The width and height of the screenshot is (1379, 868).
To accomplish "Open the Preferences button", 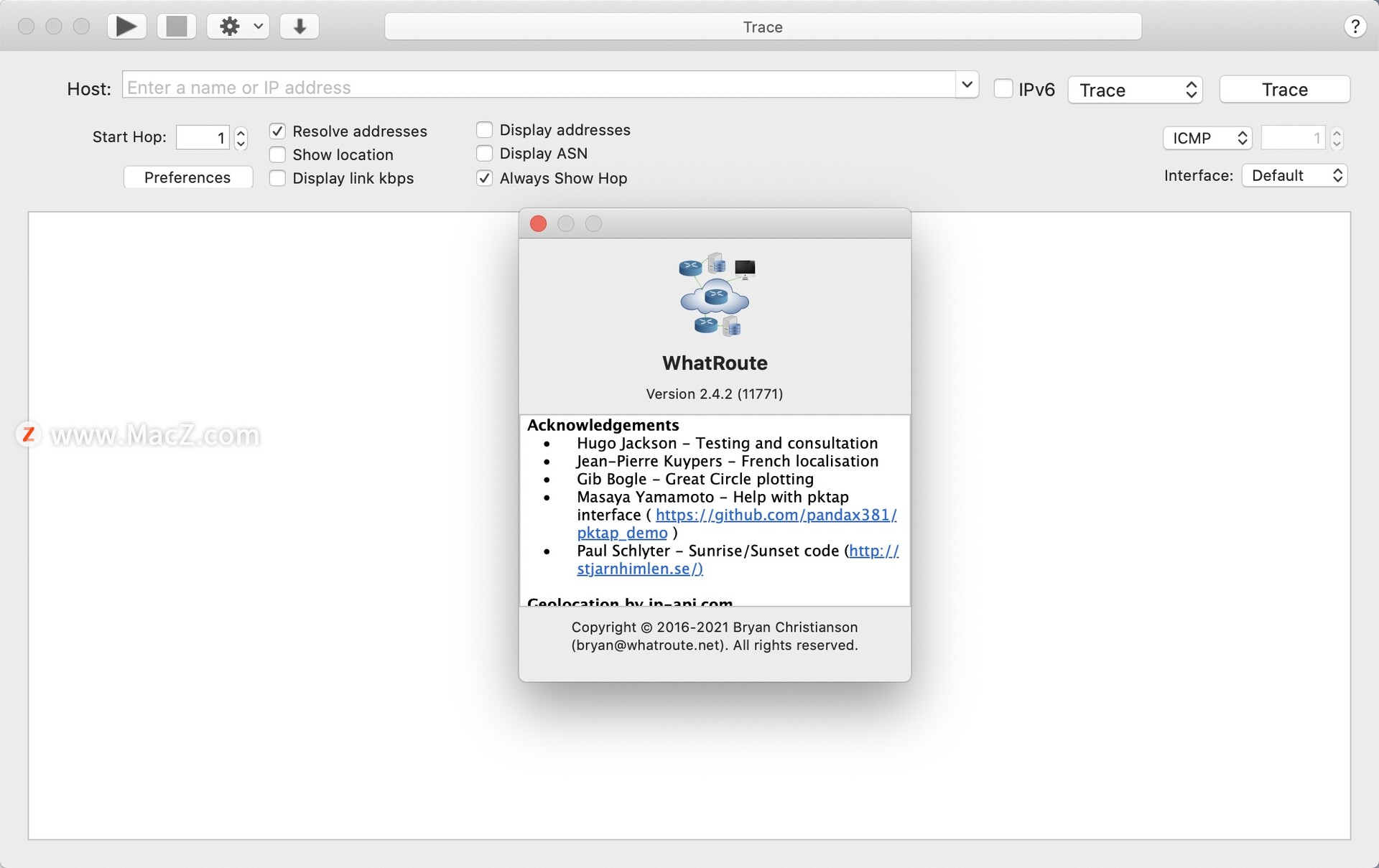I will (x=187, y=177).
